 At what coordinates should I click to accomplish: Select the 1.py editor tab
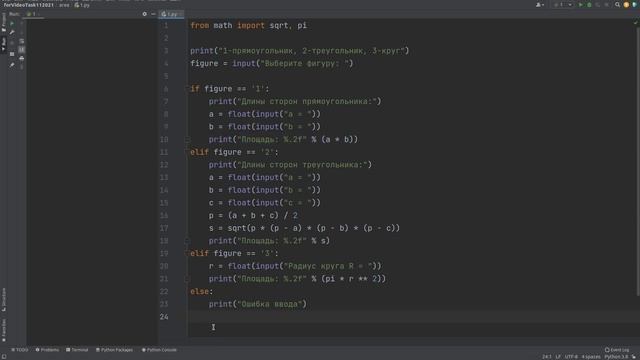point(171,14)
